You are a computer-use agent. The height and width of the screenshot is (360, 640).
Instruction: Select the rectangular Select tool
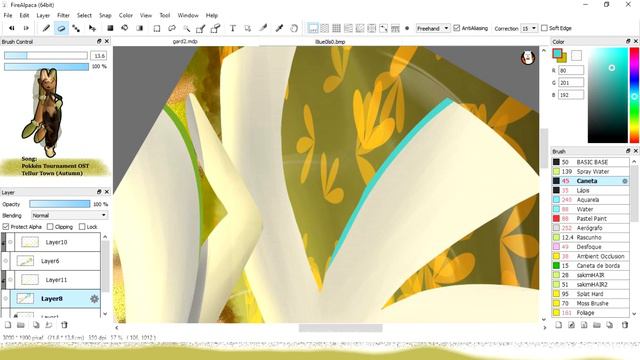click(x=157, y=28)
